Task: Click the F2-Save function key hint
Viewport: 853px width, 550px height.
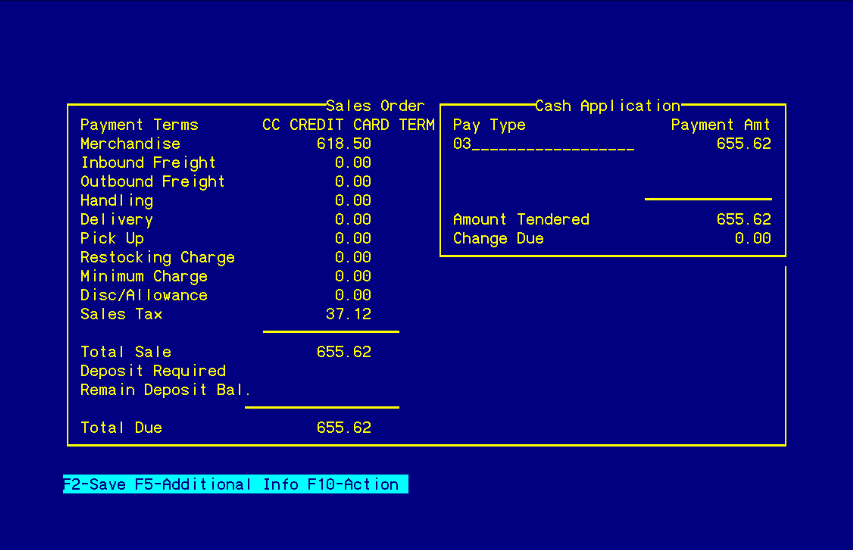Action: [94, 484]
